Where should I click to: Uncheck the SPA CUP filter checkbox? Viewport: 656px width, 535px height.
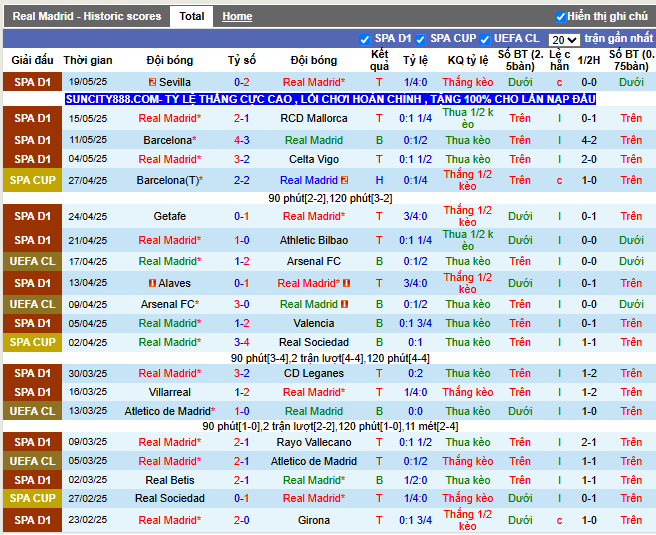[x=420, y=40]
